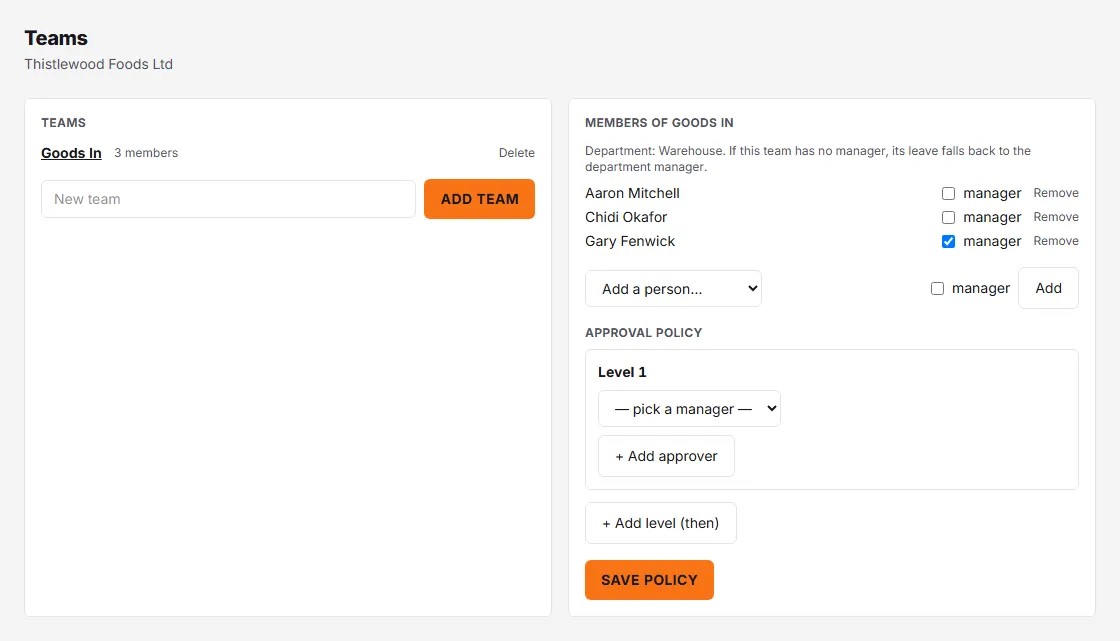The height and width of the screenshot is (641, 1120).
Task: Toggle manager checkbox for Aaron Mitchell
Action: click(x=948, y=194)
